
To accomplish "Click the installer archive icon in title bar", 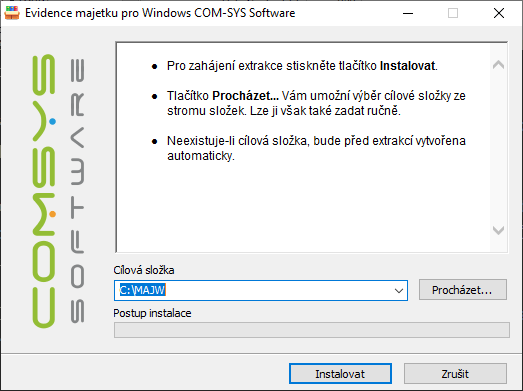I will [12, 13].
